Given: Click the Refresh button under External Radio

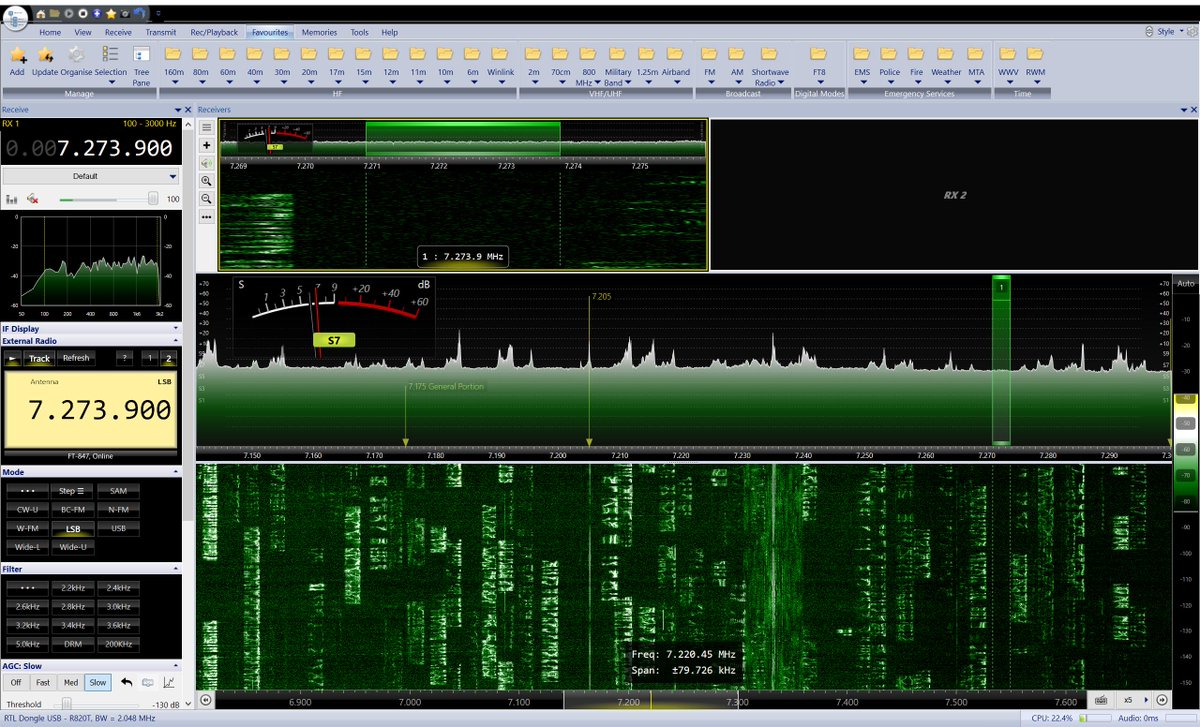Looking at the screenshot, I should (x=76, y=358).
